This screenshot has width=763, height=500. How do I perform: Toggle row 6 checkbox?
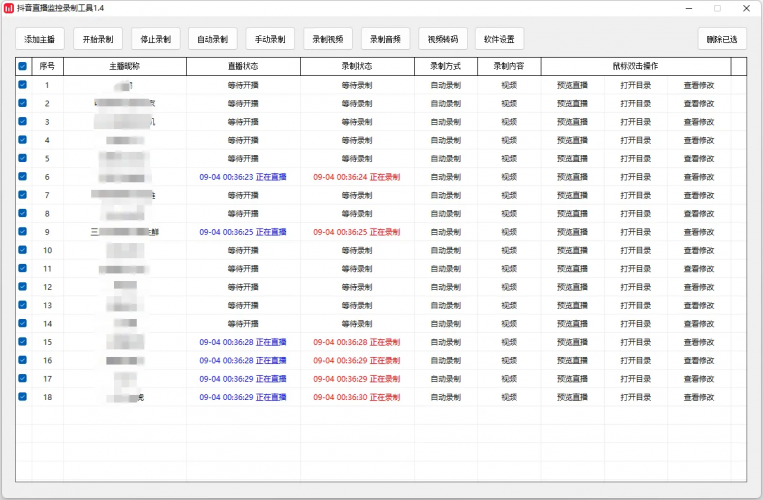pos(22,177)
